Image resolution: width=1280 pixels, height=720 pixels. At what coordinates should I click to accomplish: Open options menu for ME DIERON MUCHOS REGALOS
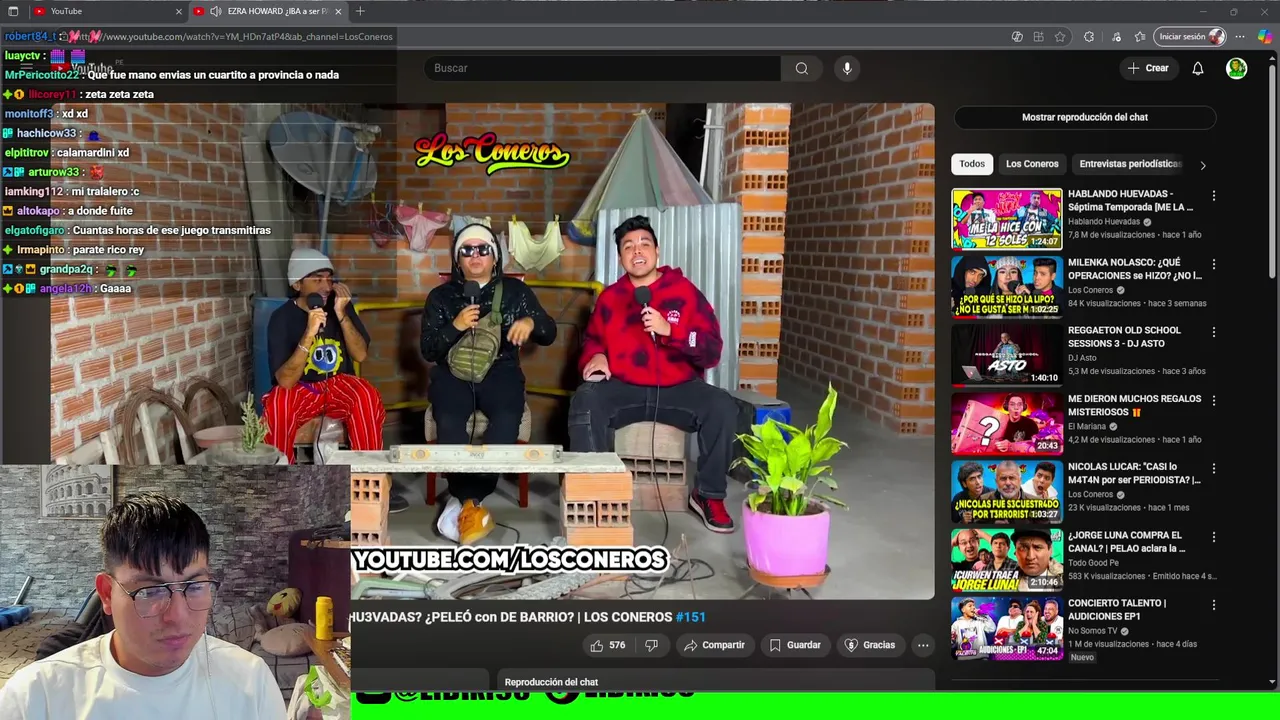[x=1214, y=400]
